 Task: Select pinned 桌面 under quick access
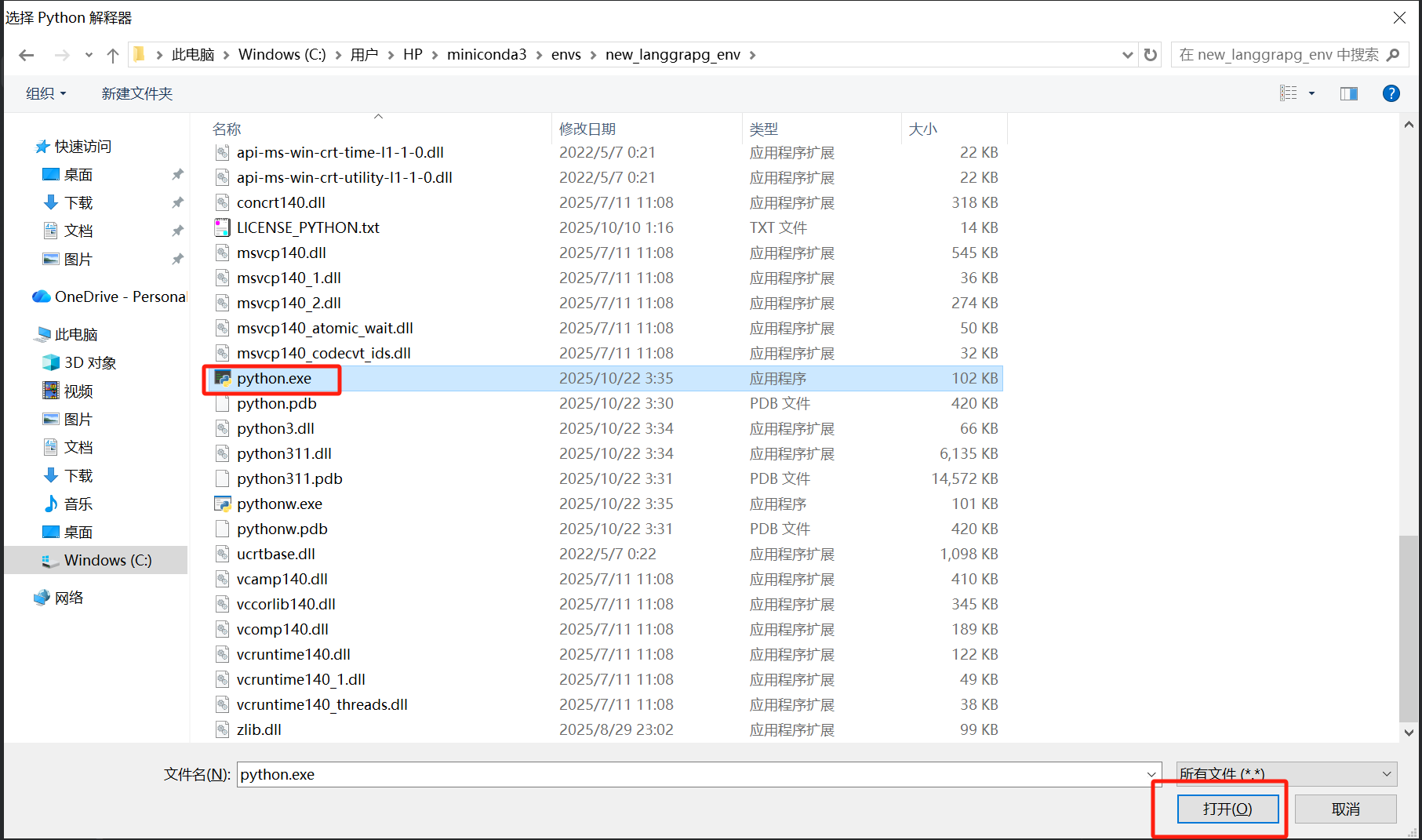coord(78,174)
